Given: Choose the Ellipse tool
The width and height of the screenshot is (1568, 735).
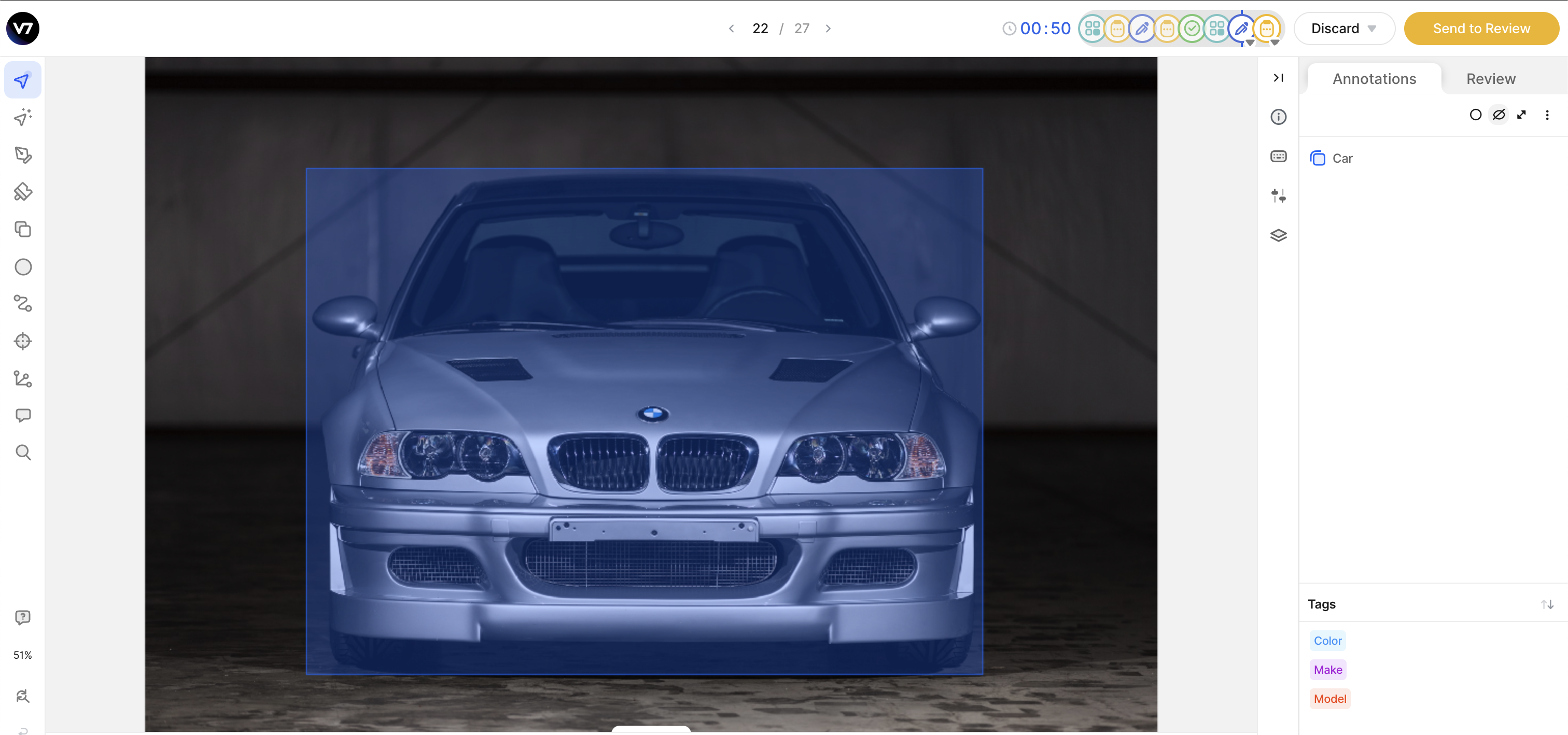Looking at the screenshot, I should click(x=22, y=266).
